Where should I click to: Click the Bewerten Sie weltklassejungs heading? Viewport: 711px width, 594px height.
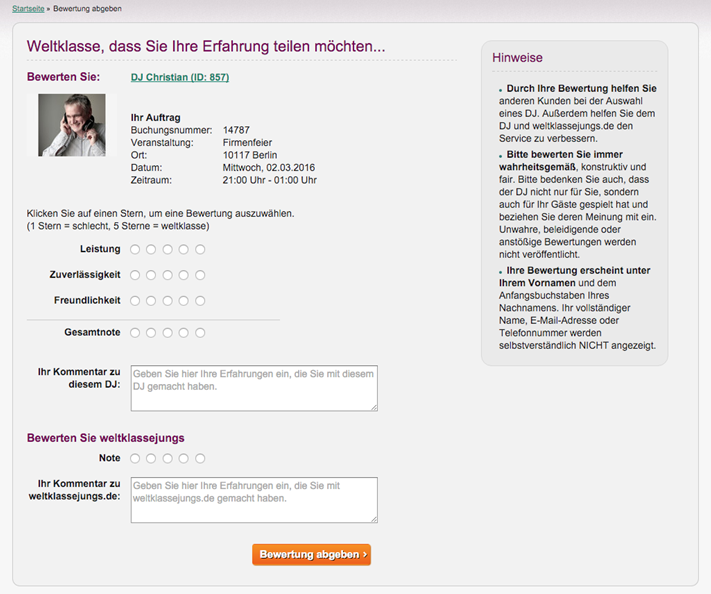click(x=106, y=438)
